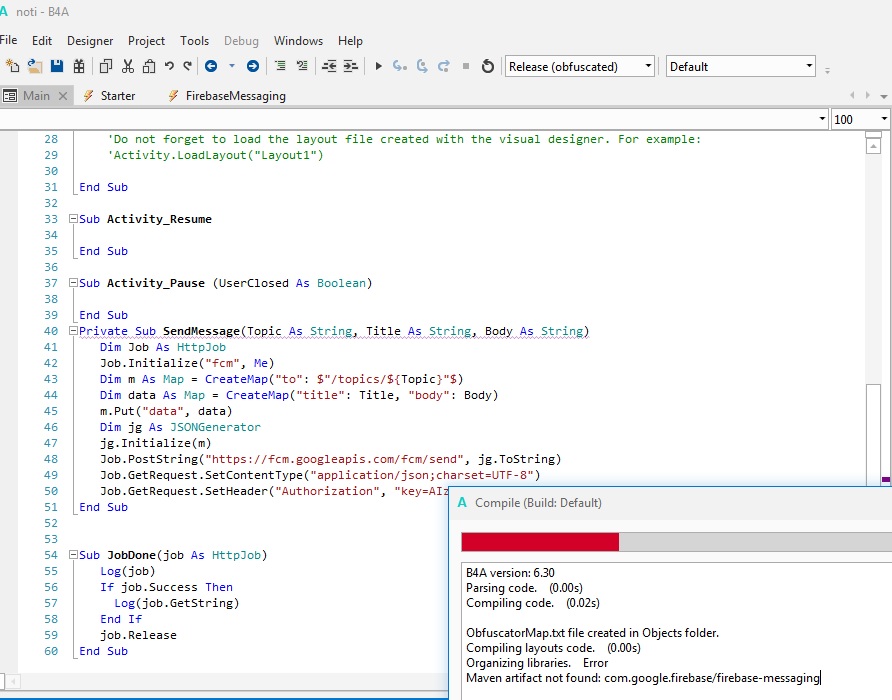The image size is (892, 700).
Task: Switch to the FirebaseMessaging tab
Action: 236,96
